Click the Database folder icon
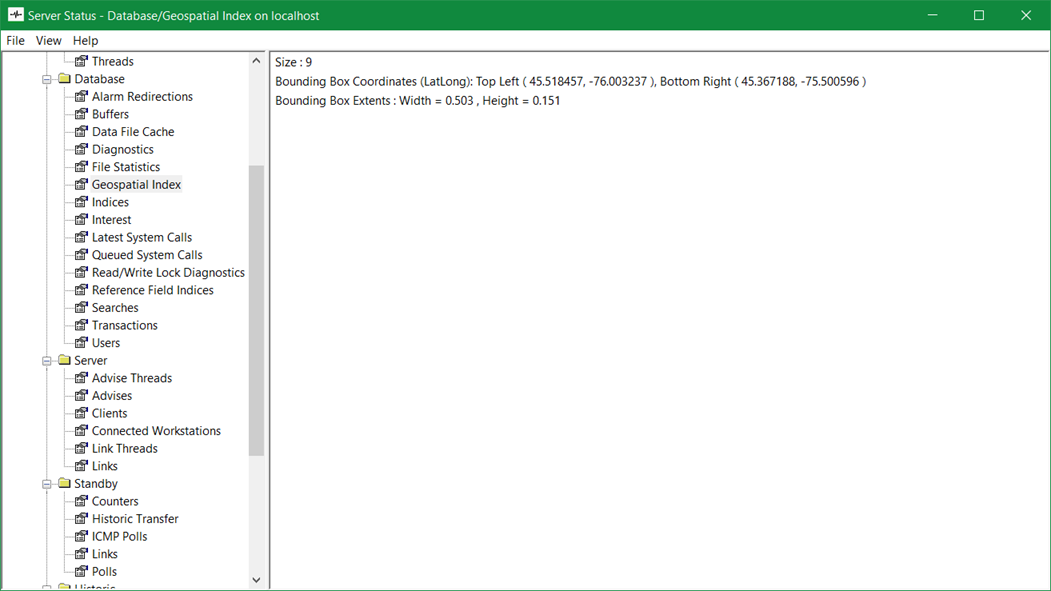The image size is (1051, 591). pos(64,79)
